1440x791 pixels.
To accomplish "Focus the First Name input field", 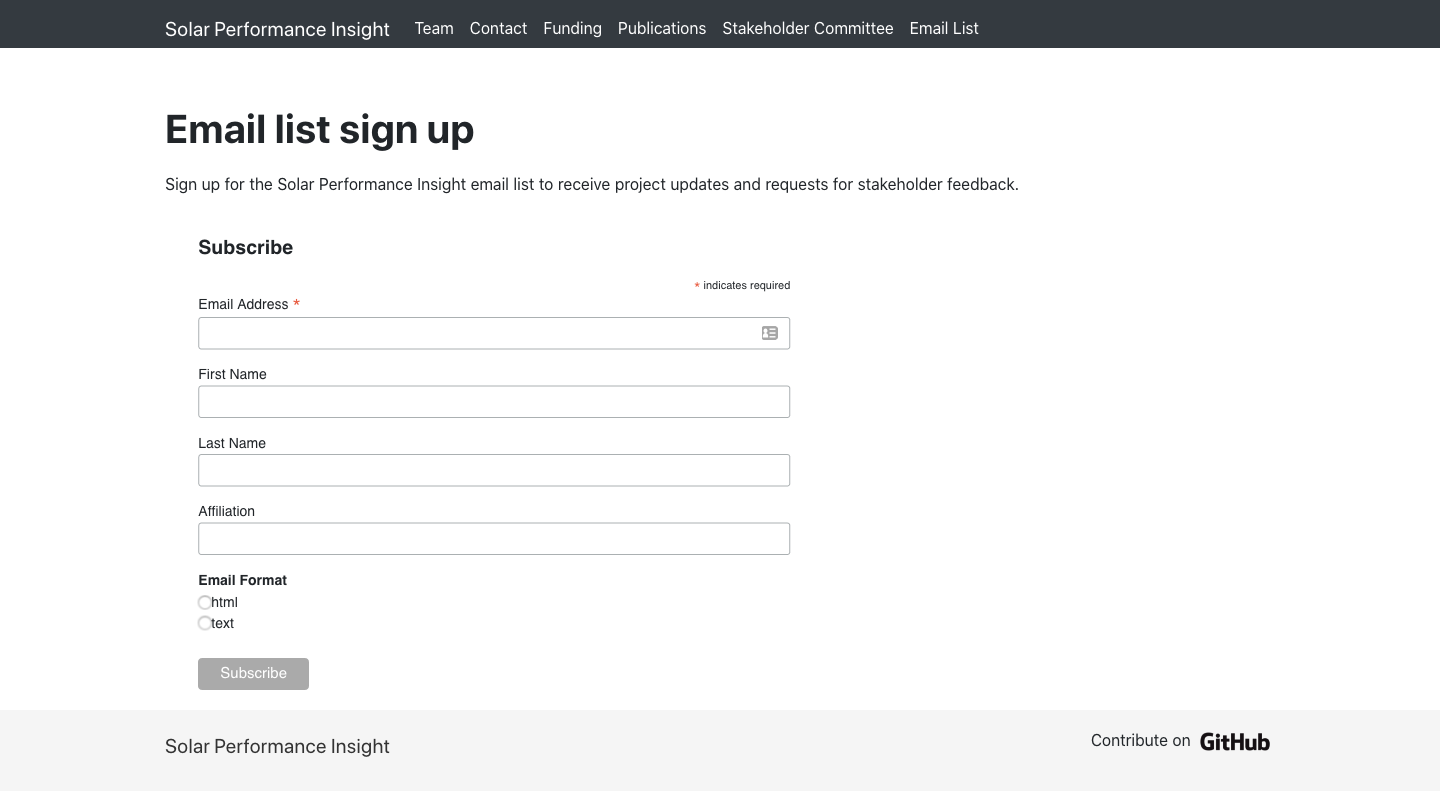I will tap(494, 402).
